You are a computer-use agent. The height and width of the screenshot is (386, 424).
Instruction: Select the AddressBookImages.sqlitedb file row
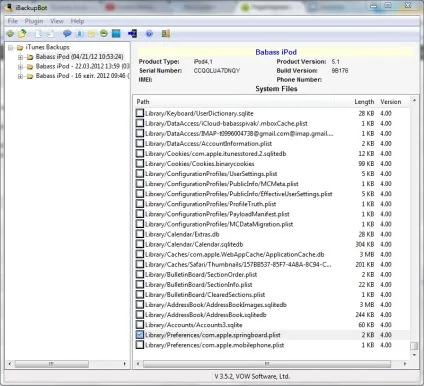coord(272,304)
